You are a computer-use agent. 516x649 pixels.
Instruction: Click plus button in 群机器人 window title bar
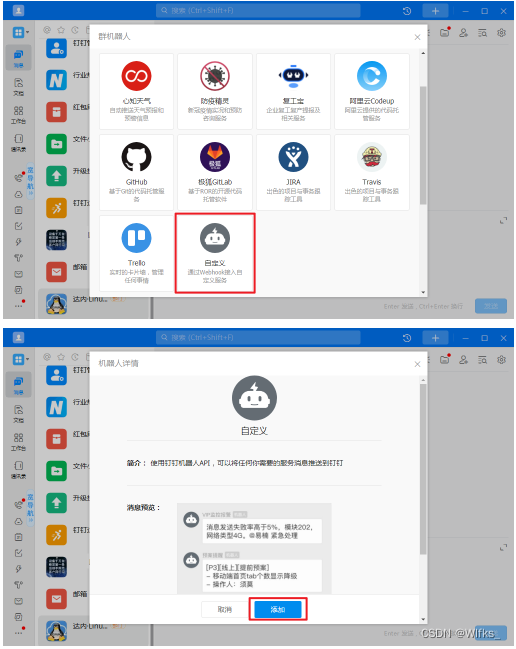pos(435,11)
